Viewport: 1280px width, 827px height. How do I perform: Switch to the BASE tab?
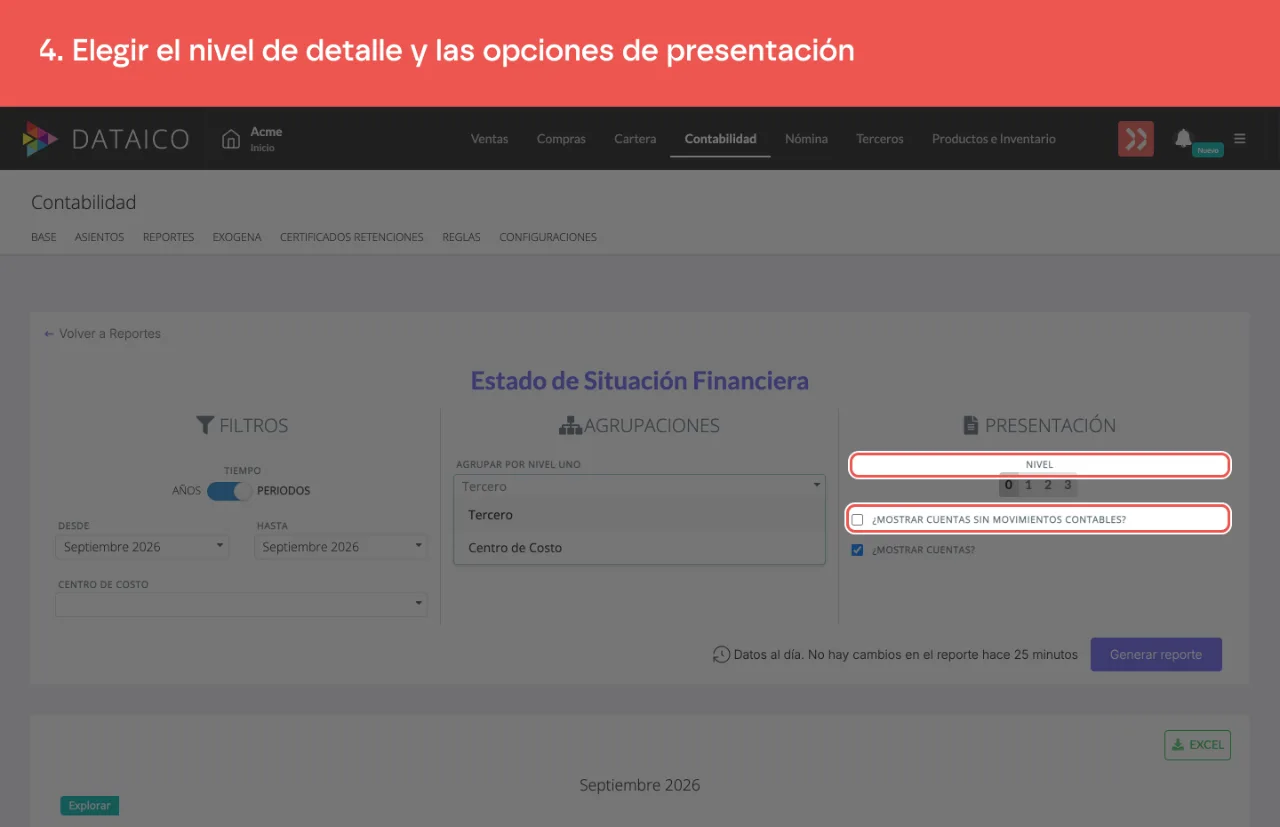(44, 238)
